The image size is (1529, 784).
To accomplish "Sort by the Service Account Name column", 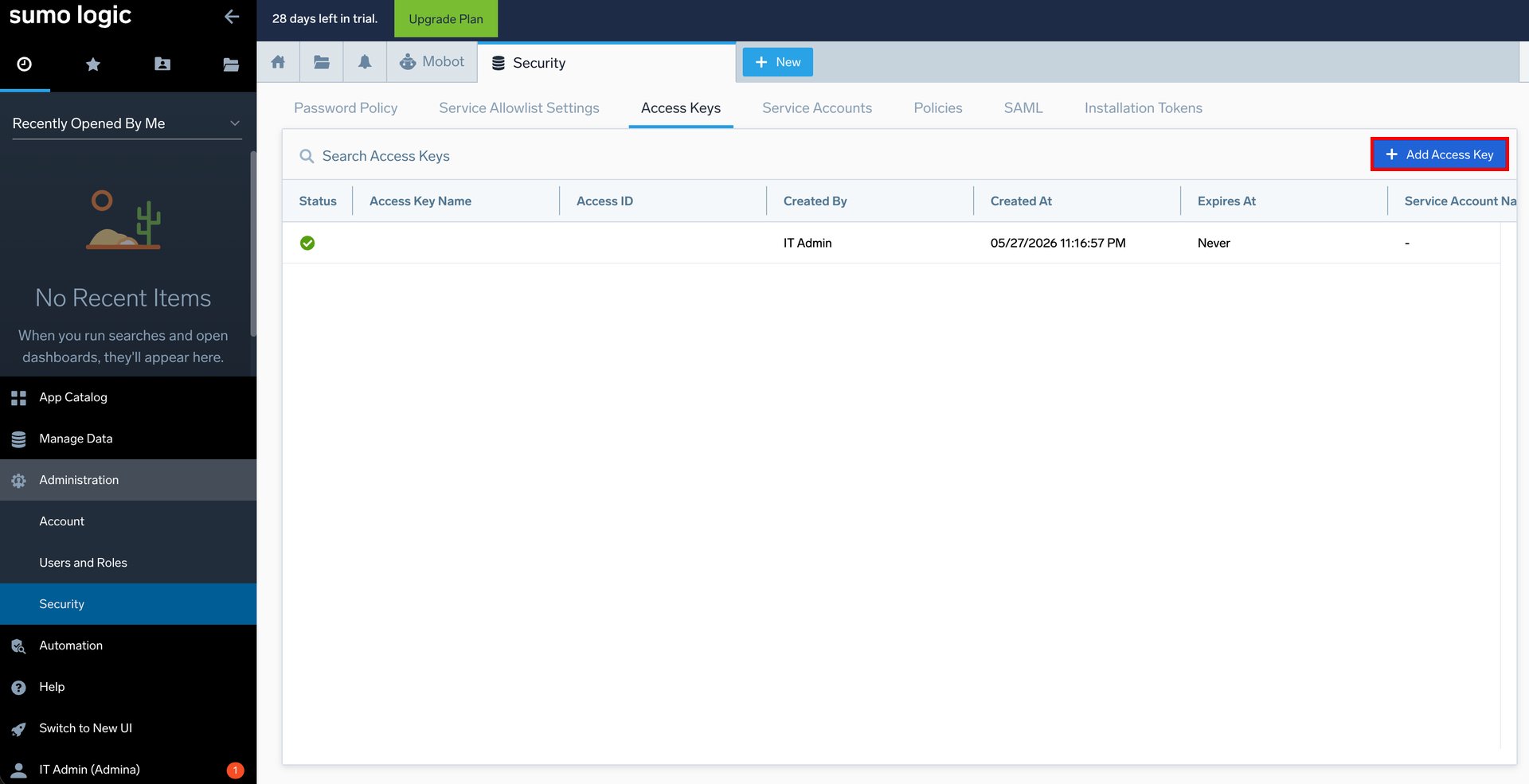I will point(1460,201).
